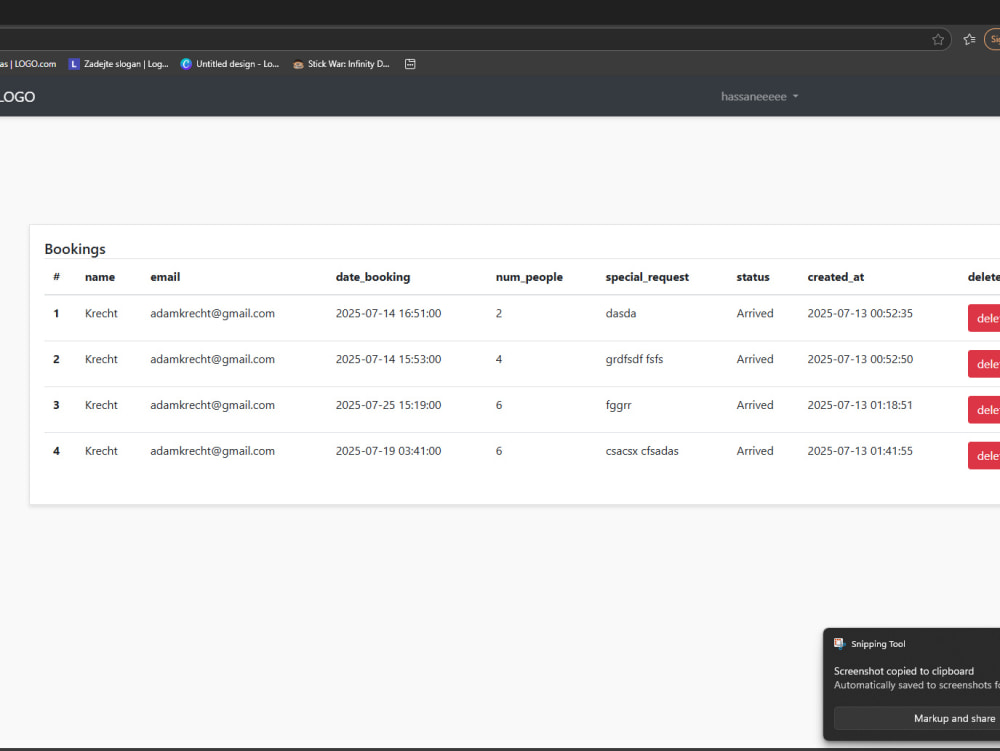
Task: Select date 2025-07-19 03:41:00 cell
Action: (x=388, y=451)
